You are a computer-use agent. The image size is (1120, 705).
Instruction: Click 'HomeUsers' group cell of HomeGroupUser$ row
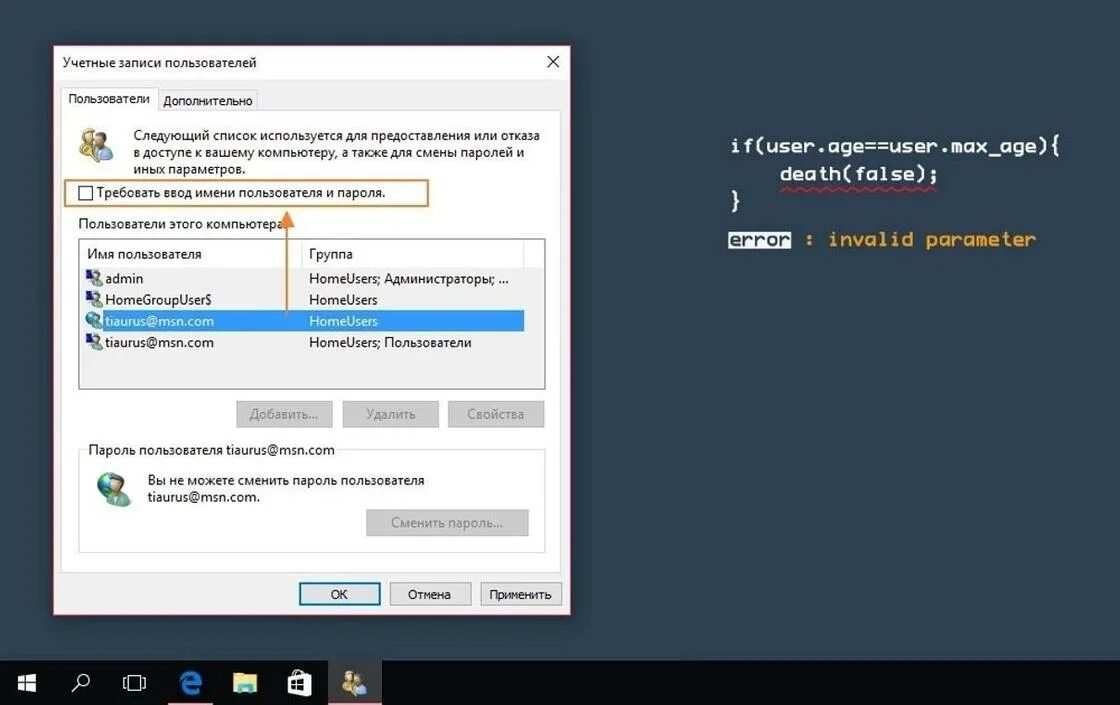[x=343, y=300]
